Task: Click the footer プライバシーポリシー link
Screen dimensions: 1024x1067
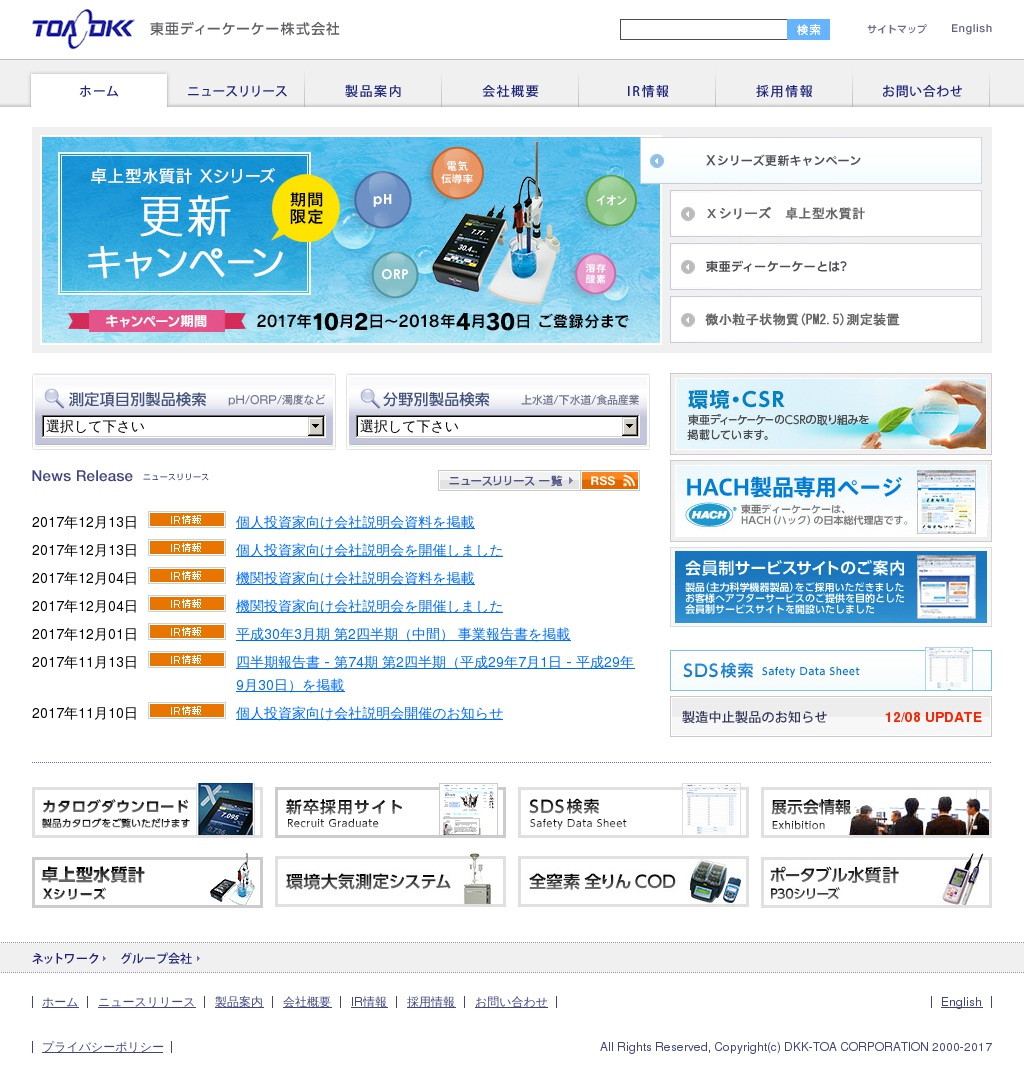Action: (102, 1047)
